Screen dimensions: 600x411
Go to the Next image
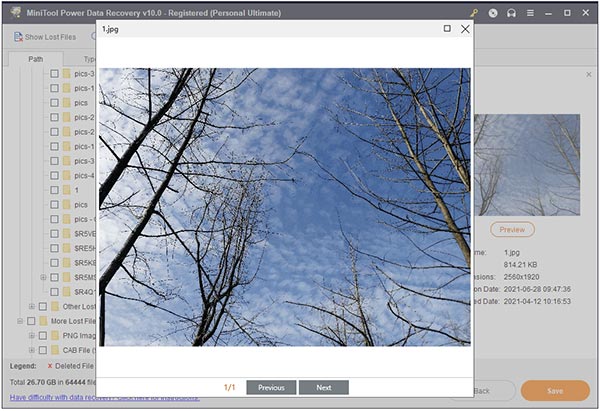pyautogui.click(x=323, y=388)
